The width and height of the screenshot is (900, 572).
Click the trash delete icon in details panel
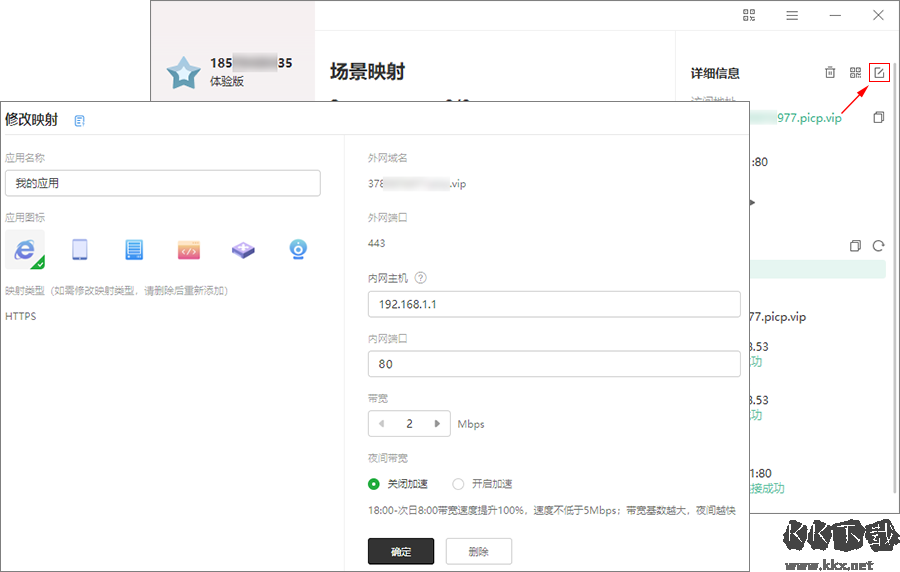[830, 72]
